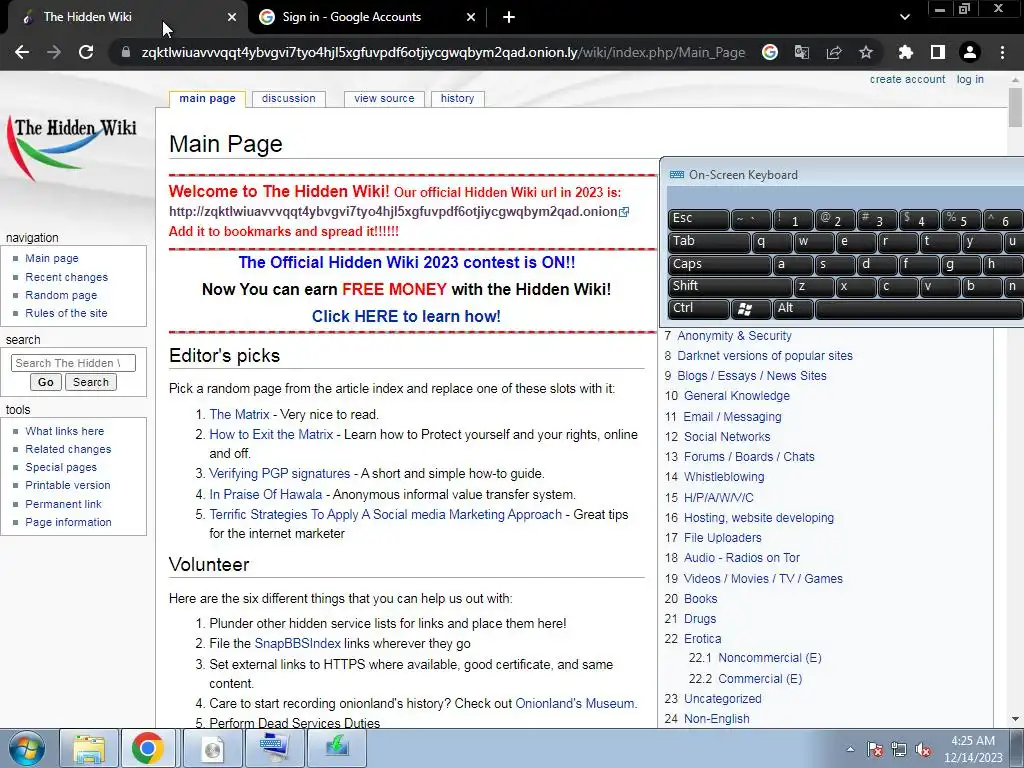The image size is (1024, 768).
Task: Click HERE to learn how link
Action: [406, 316]
